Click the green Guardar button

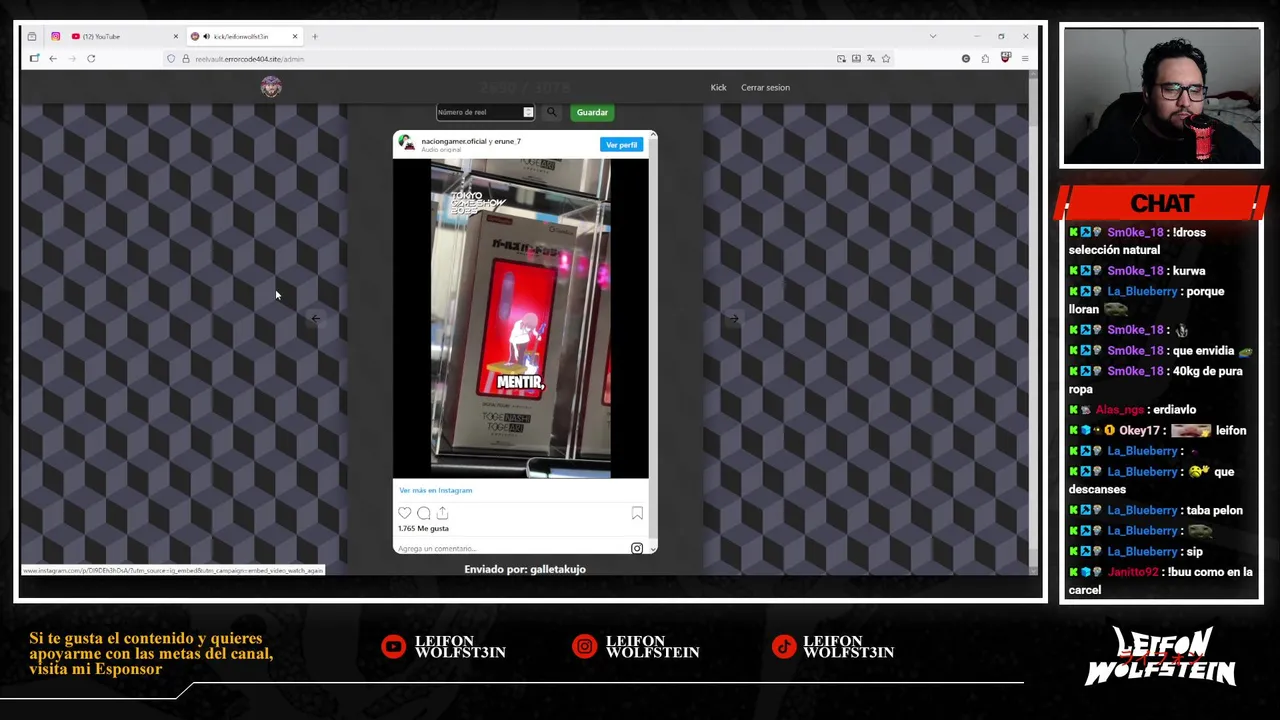592,112
